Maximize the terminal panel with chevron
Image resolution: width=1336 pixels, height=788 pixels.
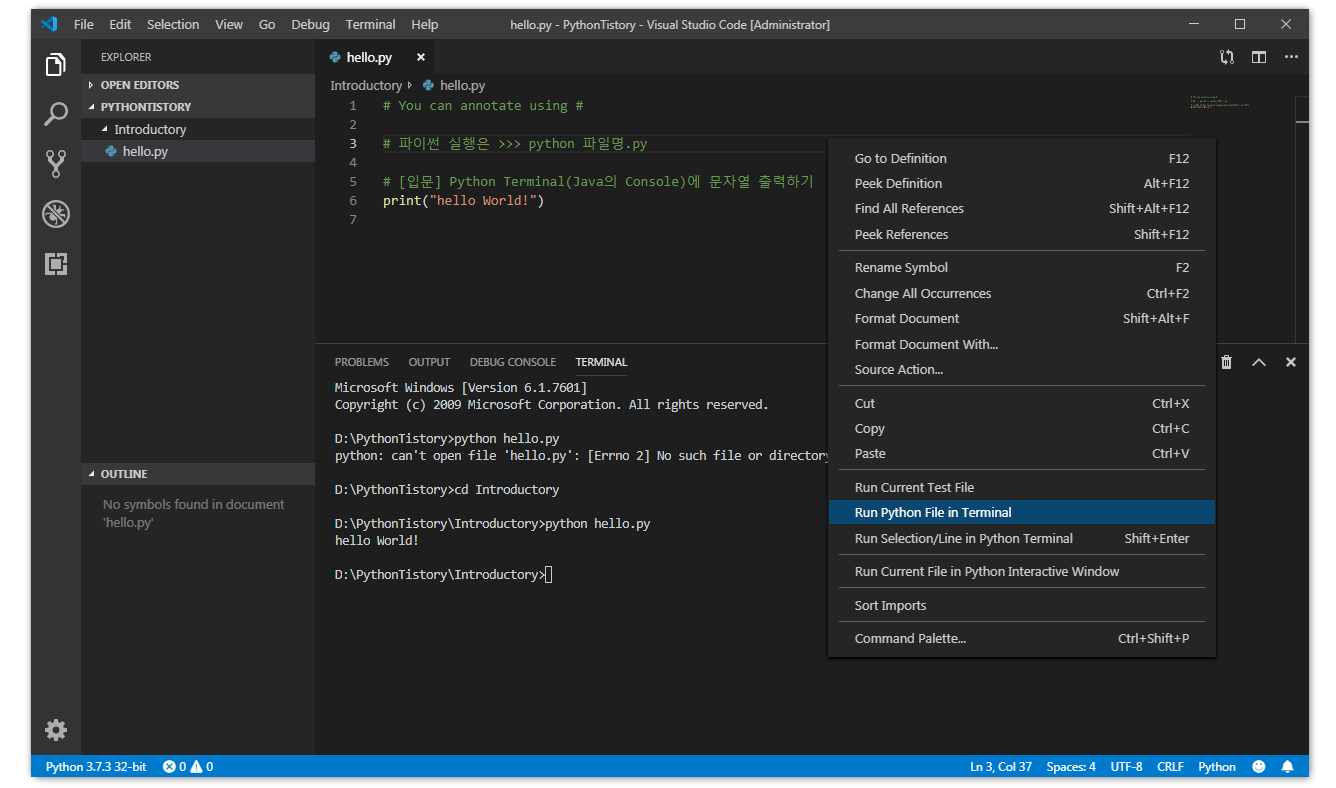[1259, 362]
